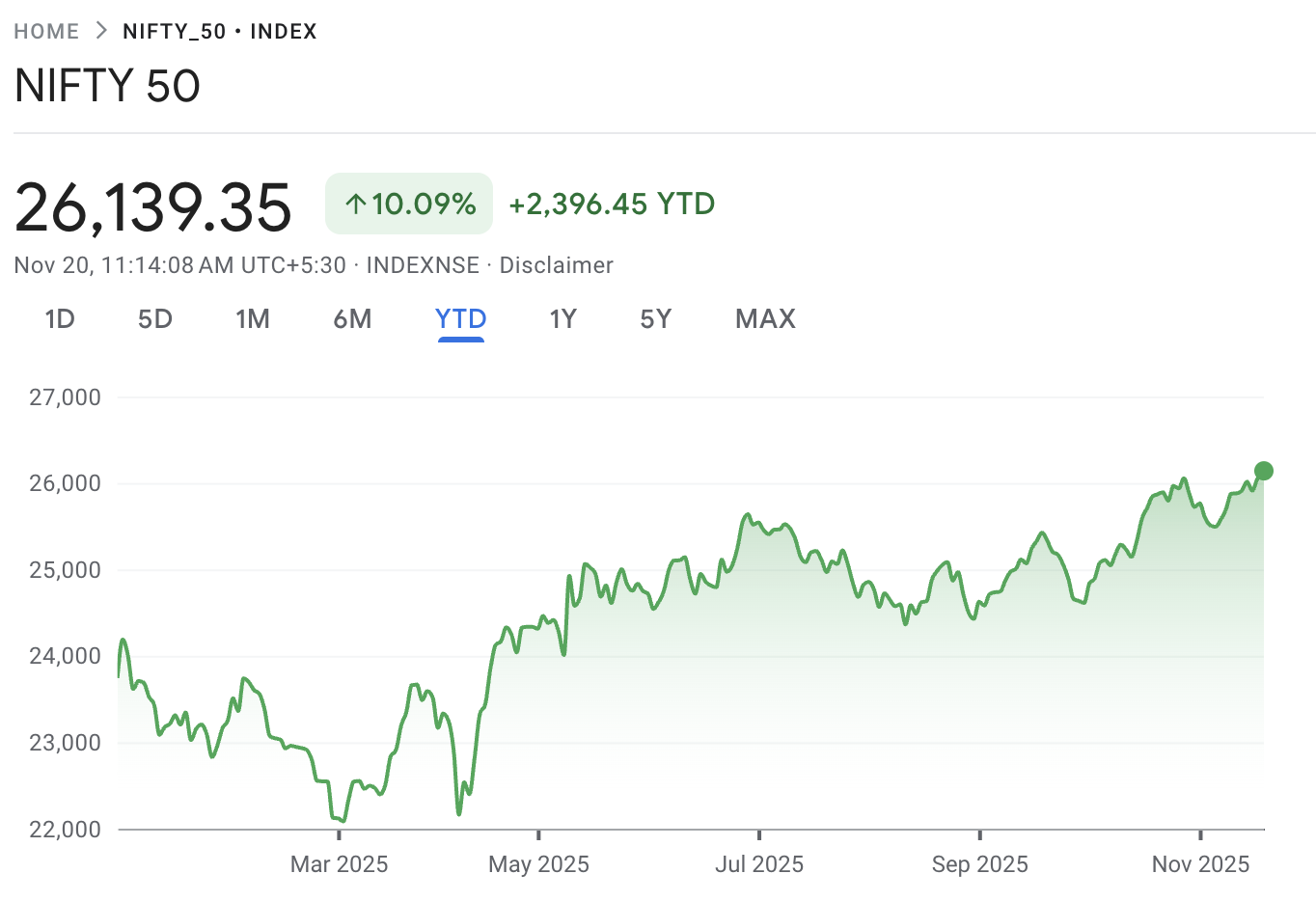Click the Nov 2025 axis label
The height and width of the screenshot is (901, 1316).
click(1200, 864)
